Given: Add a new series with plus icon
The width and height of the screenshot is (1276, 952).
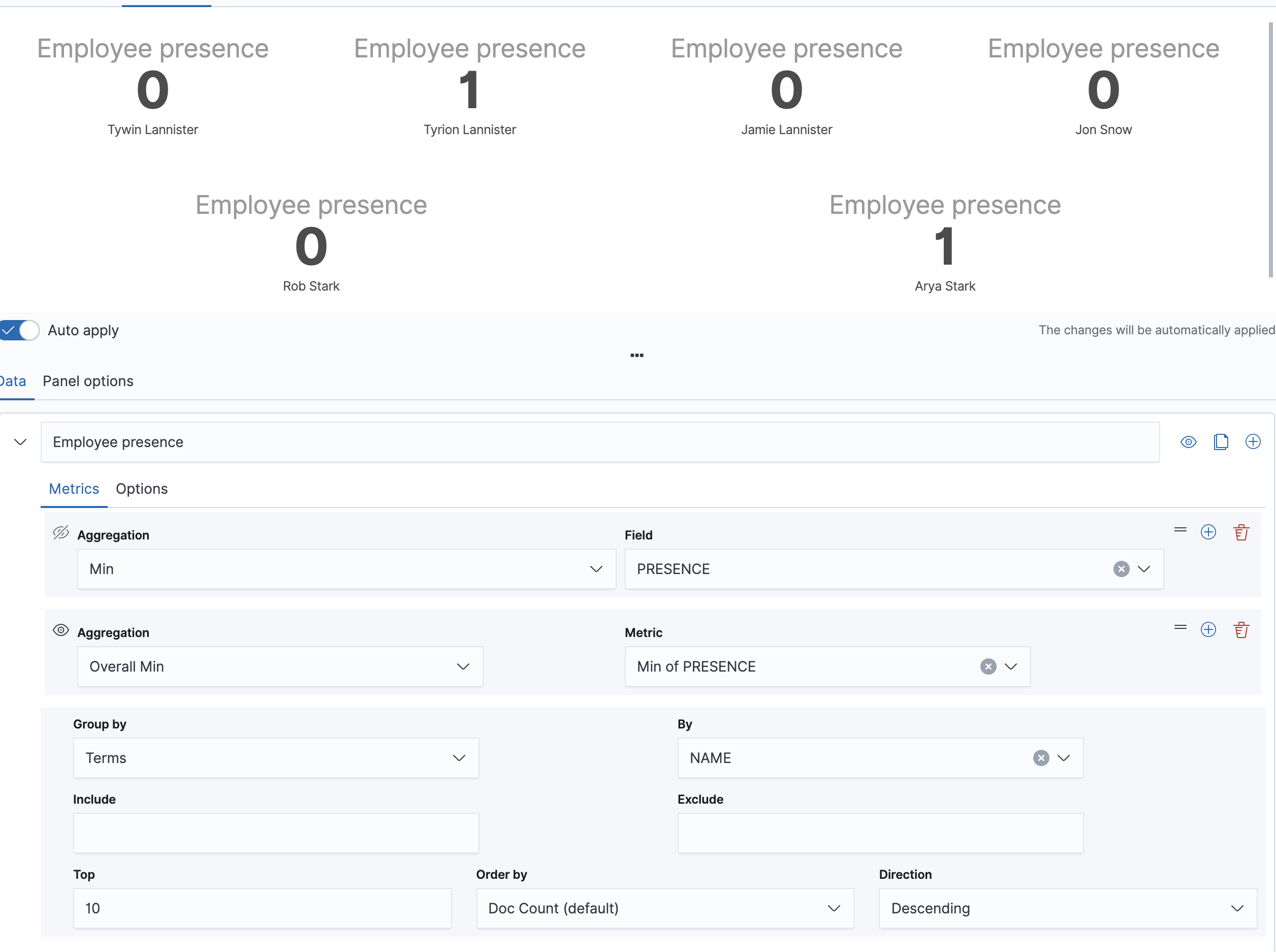Looking at the screenshot, I should coord(1253,442).
